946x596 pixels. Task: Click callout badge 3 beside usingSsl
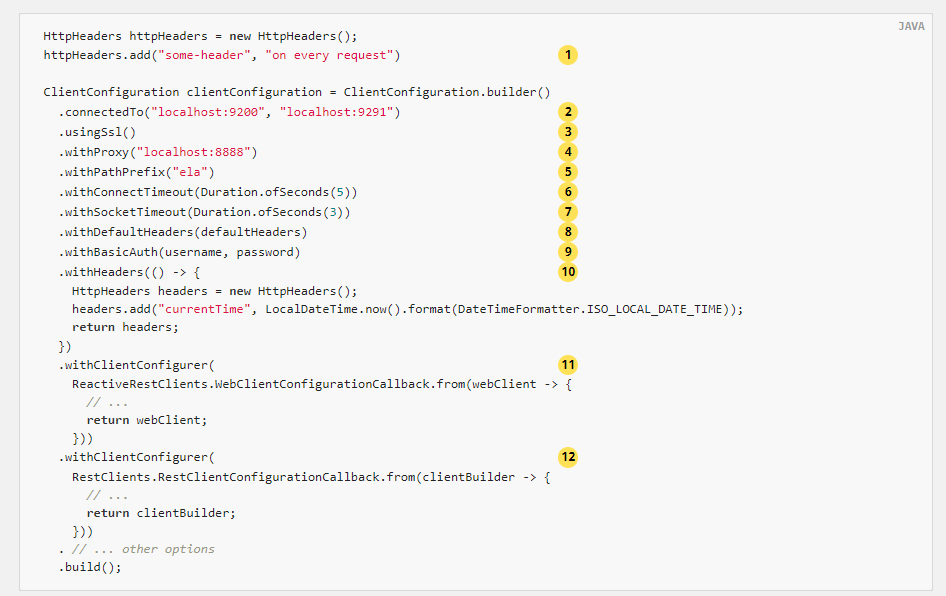pos(568,132)
